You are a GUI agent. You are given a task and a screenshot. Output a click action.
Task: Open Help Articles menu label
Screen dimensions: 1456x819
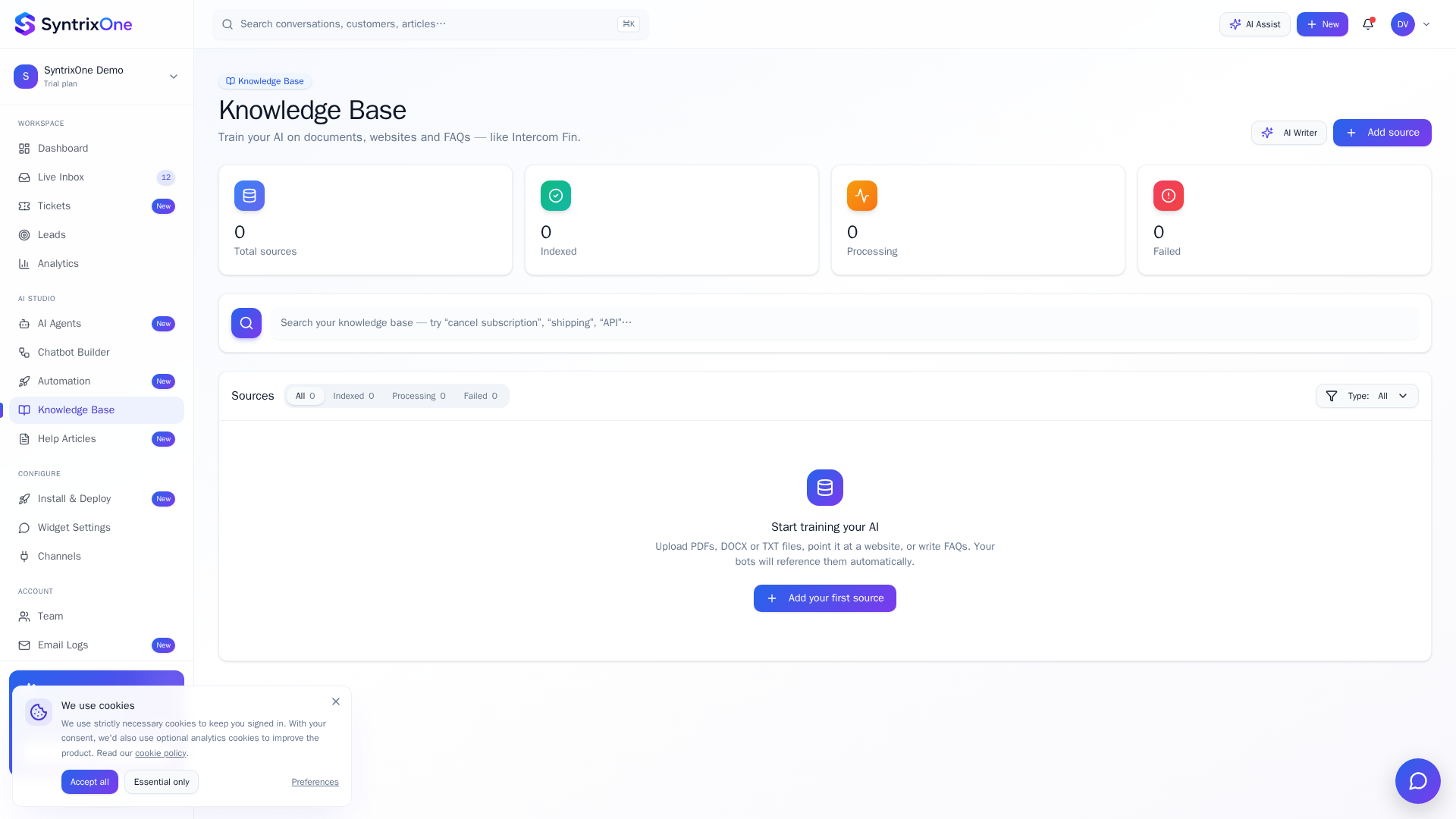click(x=67, y=439)
